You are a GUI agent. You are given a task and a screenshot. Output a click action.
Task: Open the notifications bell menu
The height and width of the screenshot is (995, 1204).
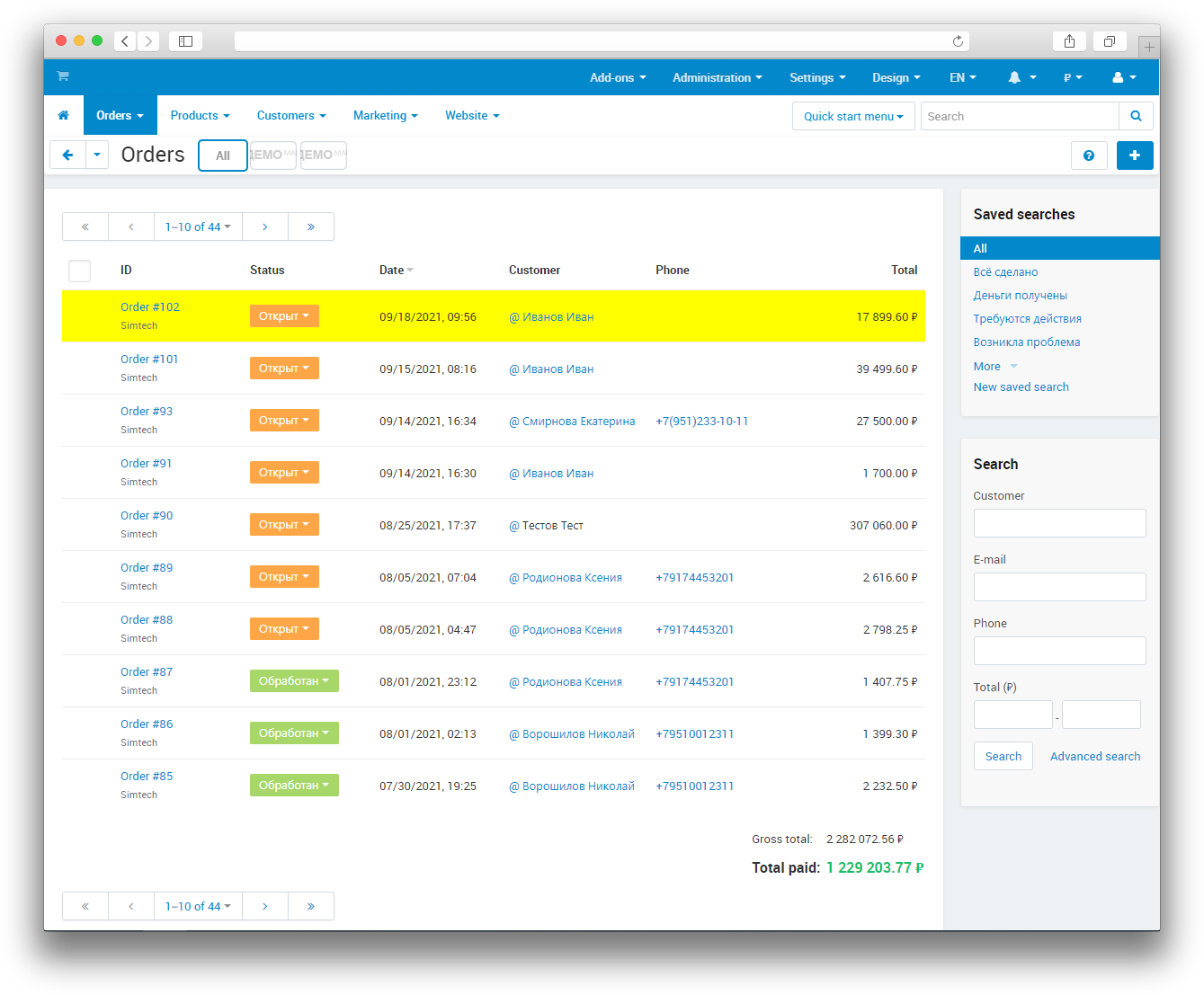click(x=1021, y=78)
